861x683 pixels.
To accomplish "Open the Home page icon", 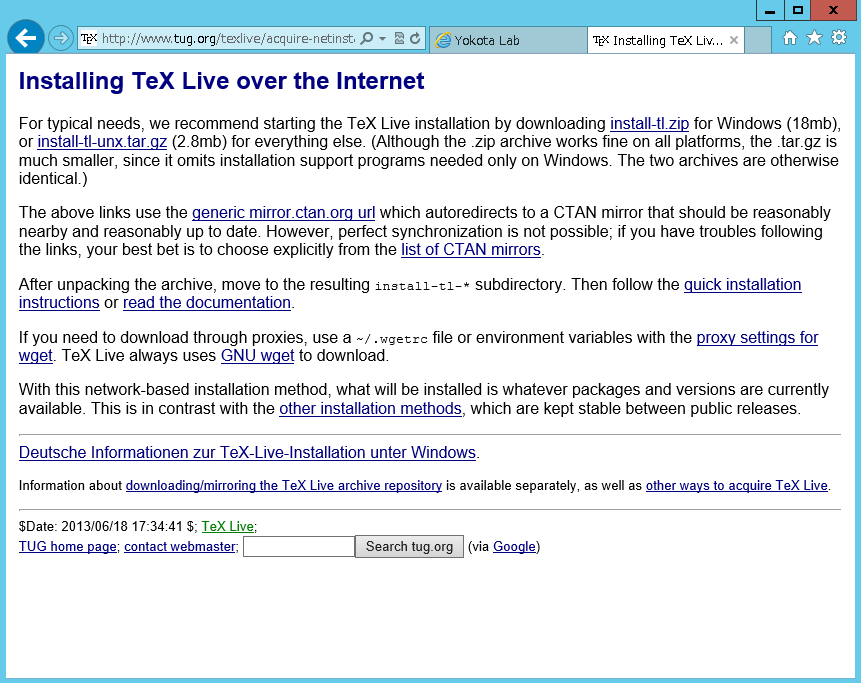I will click(x=790, y=38).
